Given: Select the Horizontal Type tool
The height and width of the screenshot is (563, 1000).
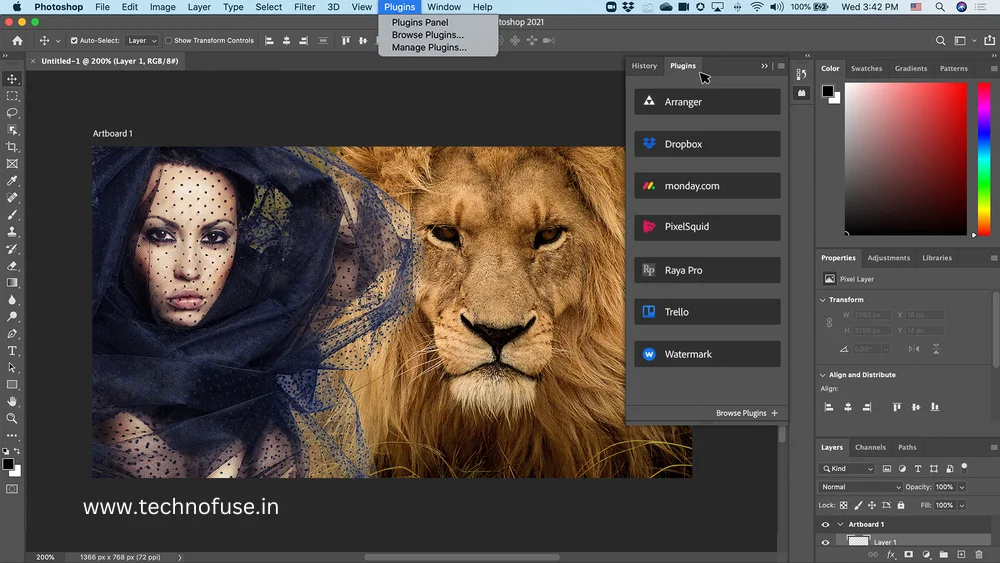Looking at the screenshot, I should [12, 351].
